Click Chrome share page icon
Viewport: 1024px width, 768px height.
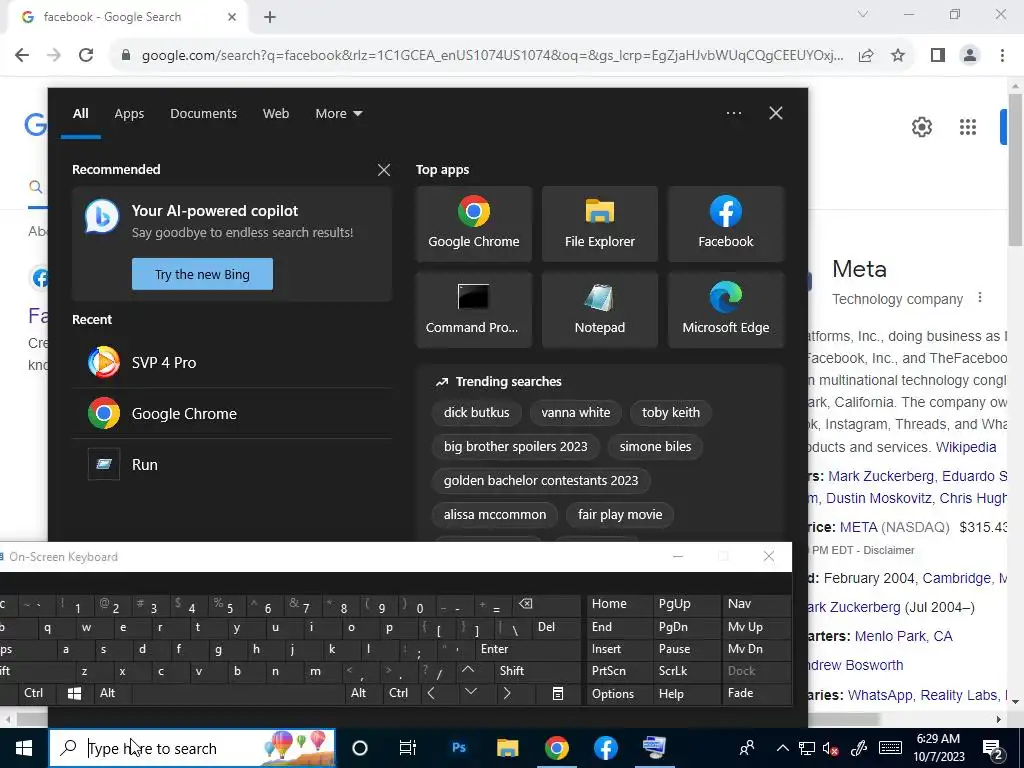pyautogui.click(x=866, y=55)
